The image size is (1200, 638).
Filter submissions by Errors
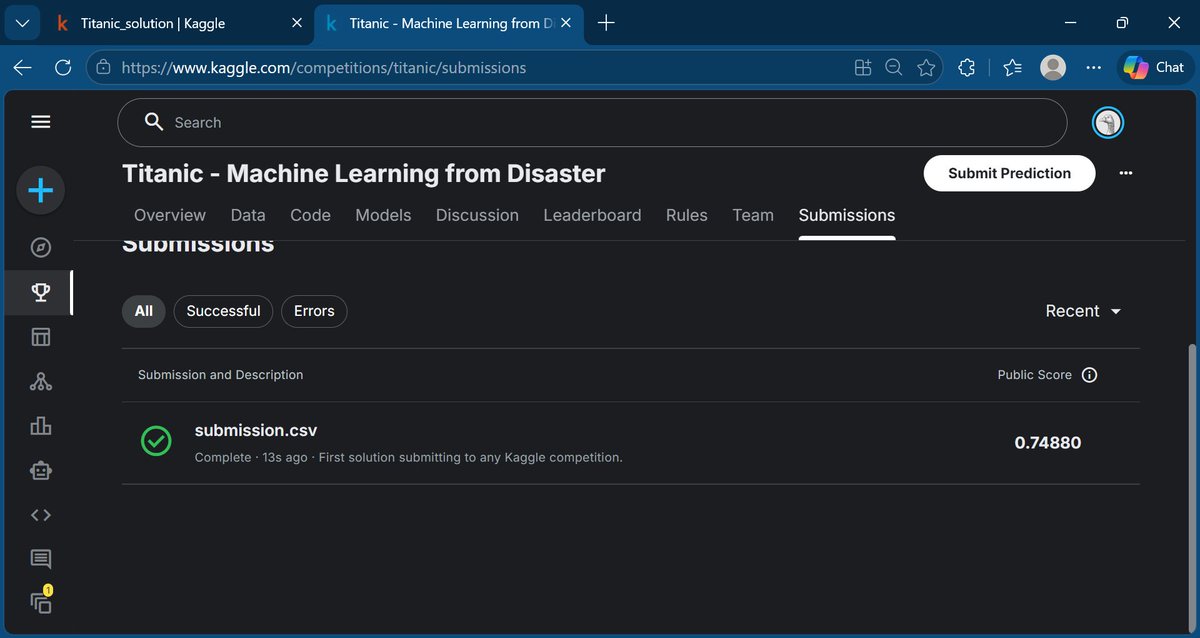[x=314, y=311]
